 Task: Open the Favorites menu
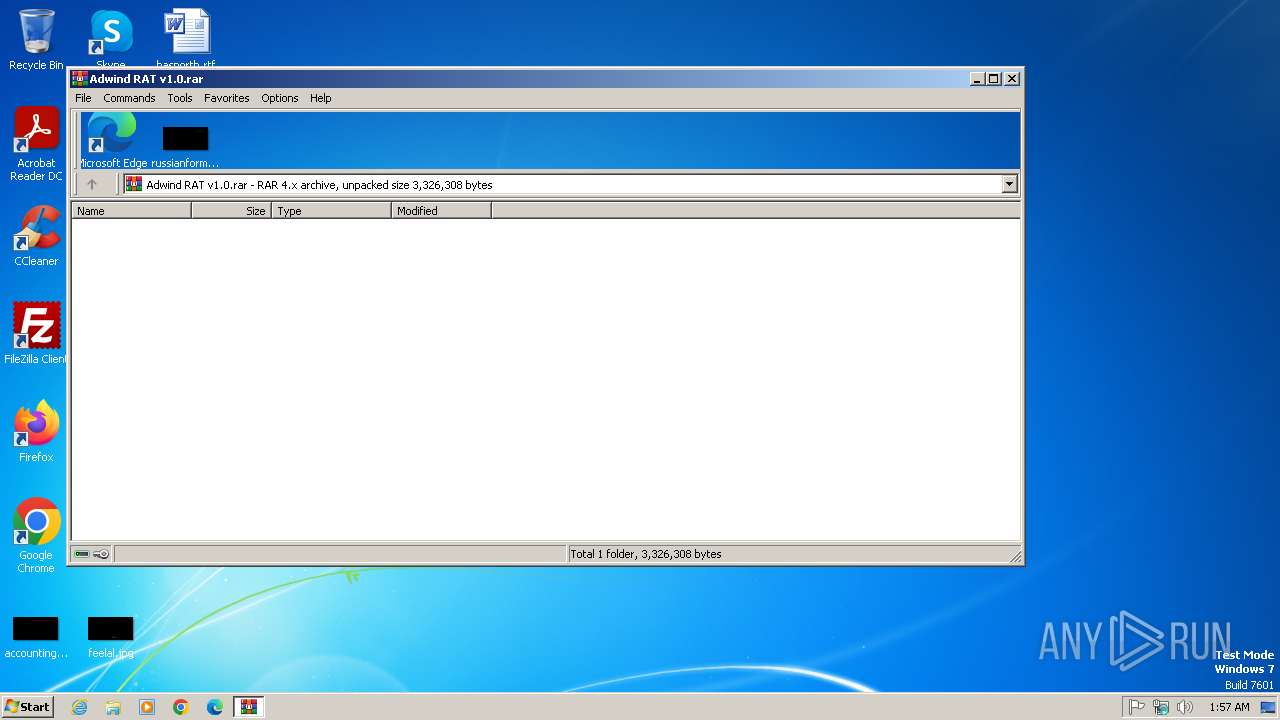pyautogui.click(x=227, y=98)
